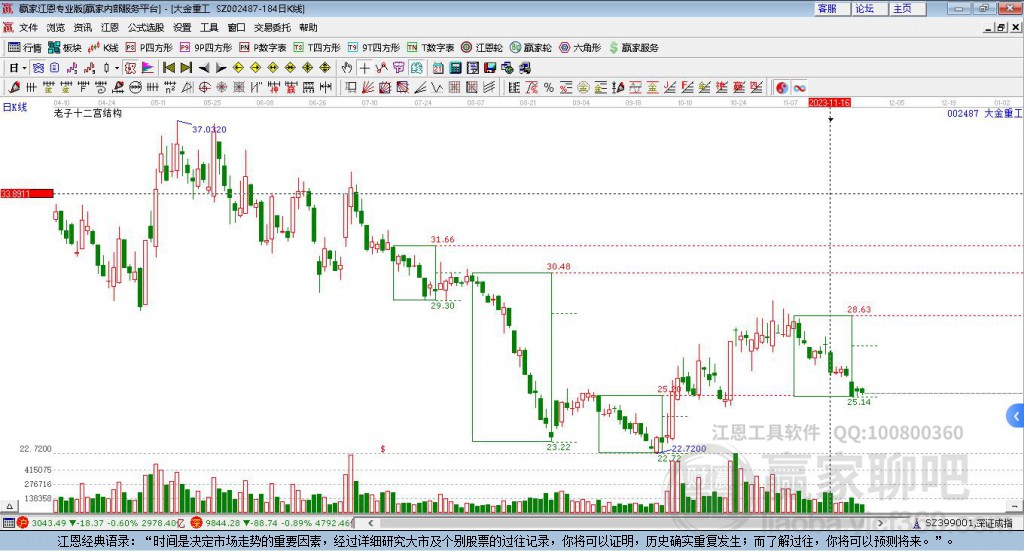
Task: Click the status bar keyboard grid icon
Action: click(8, 523)
